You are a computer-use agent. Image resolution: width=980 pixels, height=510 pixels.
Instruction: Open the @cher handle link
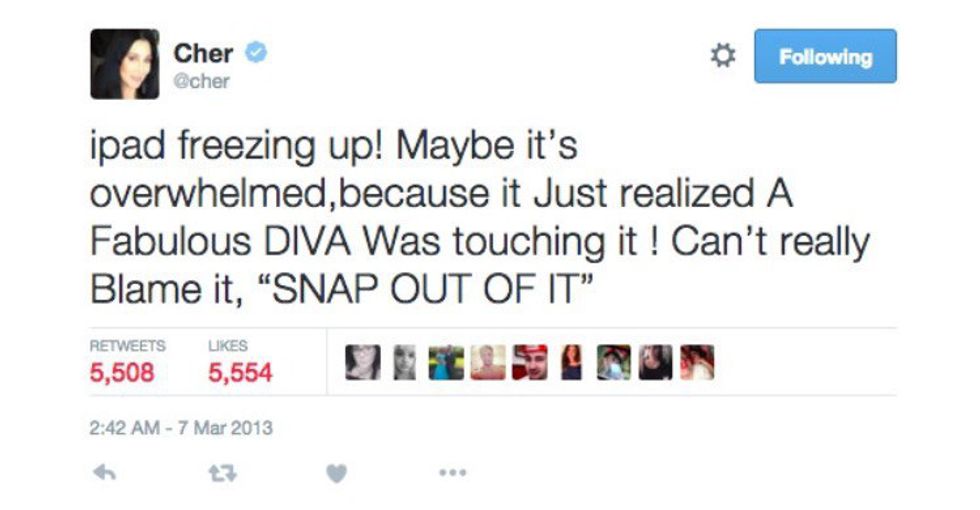[201, 82]
